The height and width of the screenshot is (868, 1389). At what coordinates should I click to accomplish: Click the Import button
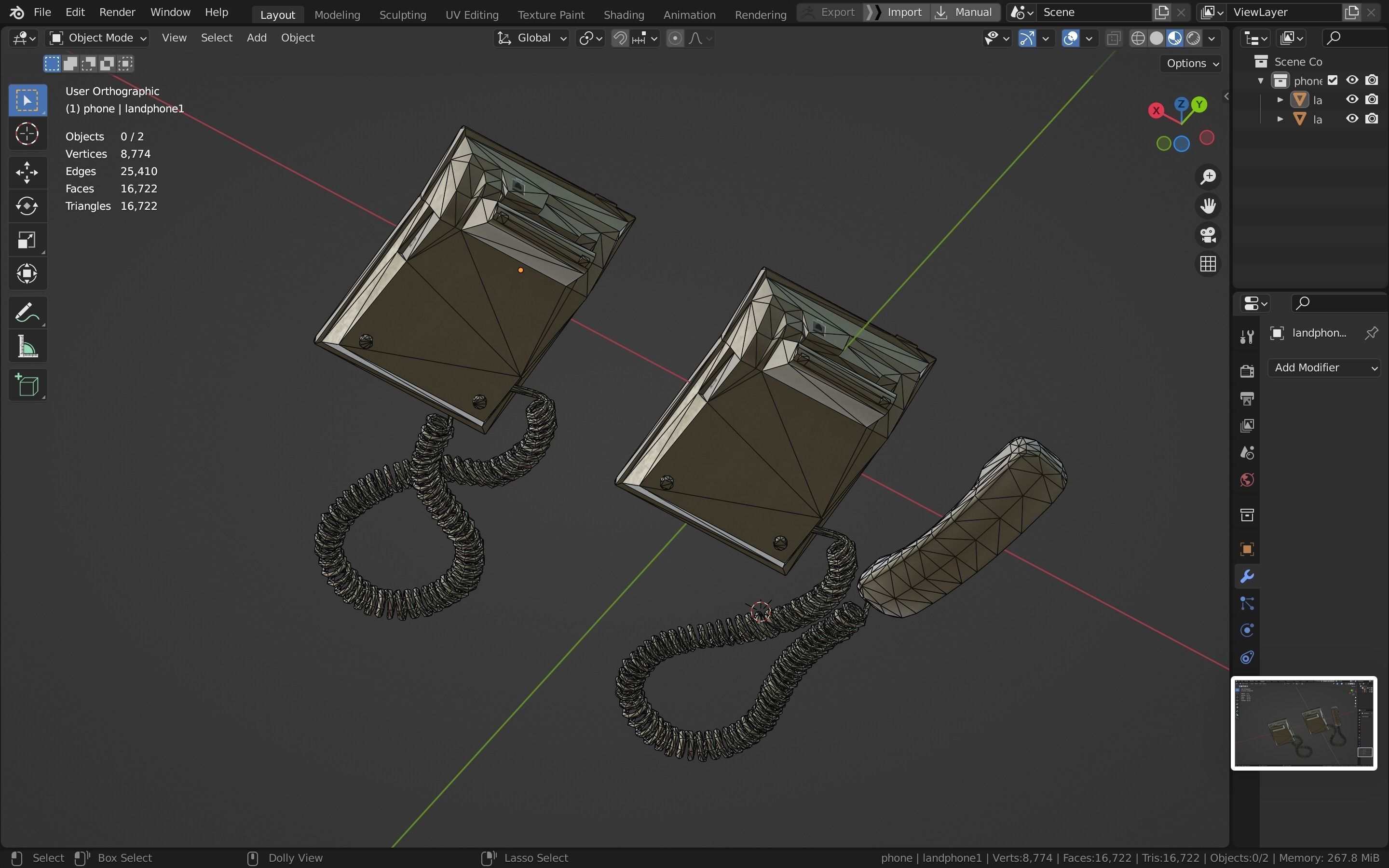click(897, 12)
